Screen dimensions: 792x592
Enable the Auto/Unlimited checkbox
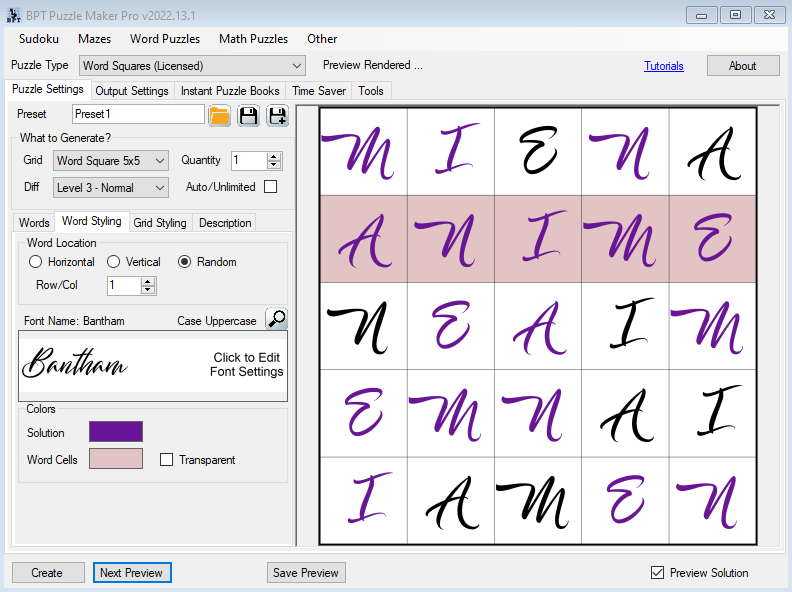pos(270,187)
